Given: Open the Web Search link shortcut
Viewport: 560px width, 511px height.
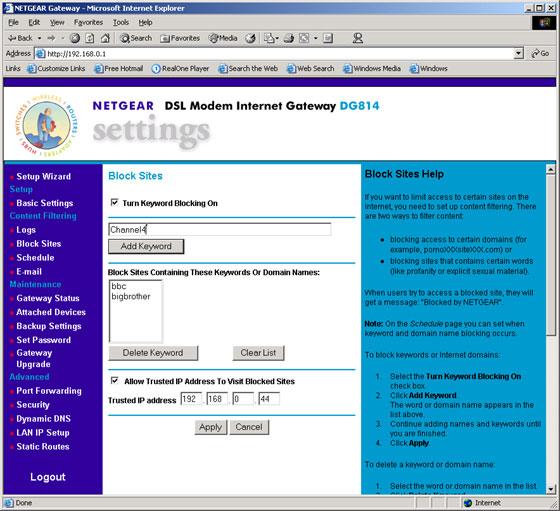Looking at the screenshot, I should 311,69.
